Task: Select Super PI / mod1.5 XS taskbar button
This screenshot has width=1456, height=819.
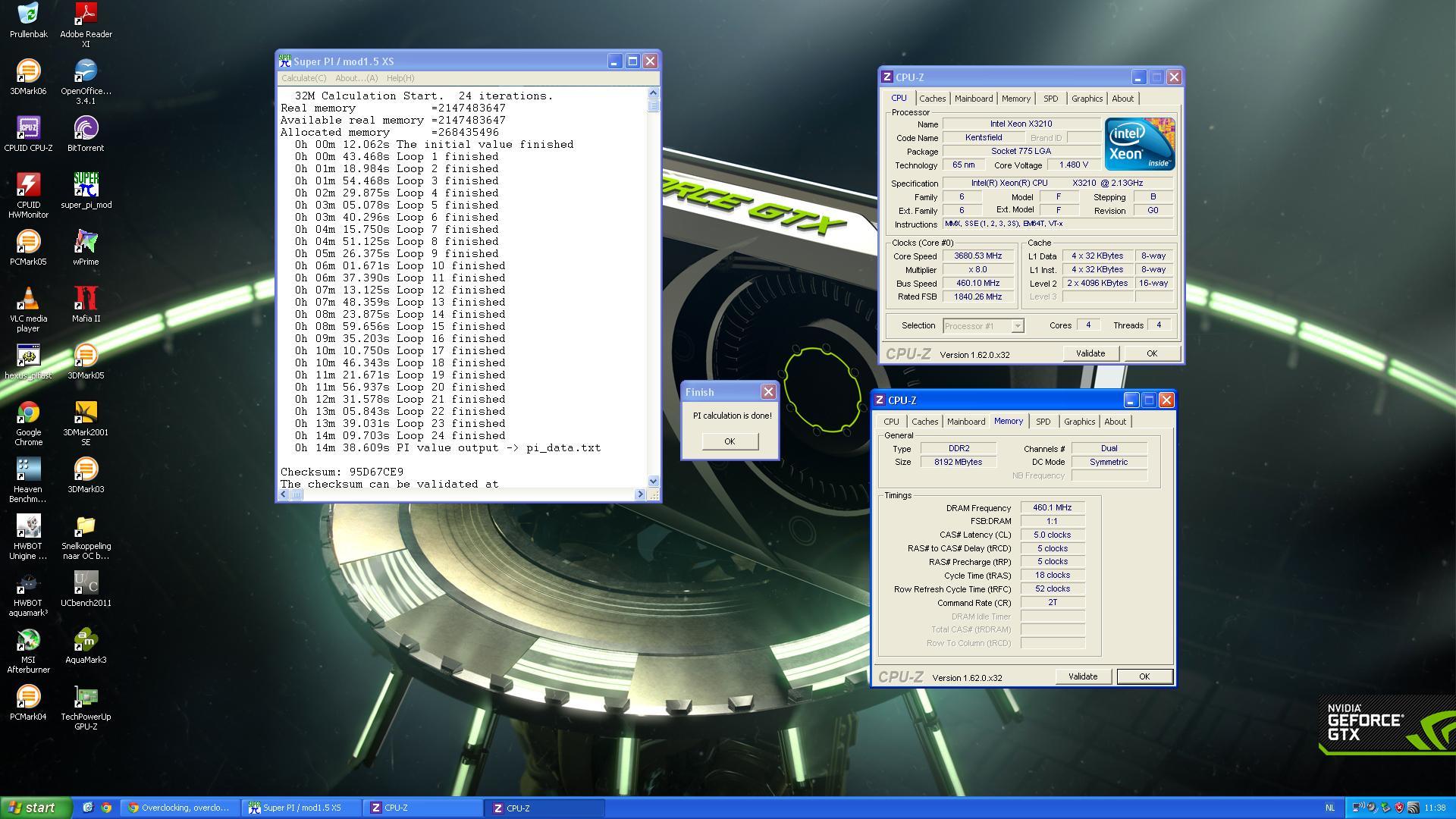Action: 302,808
